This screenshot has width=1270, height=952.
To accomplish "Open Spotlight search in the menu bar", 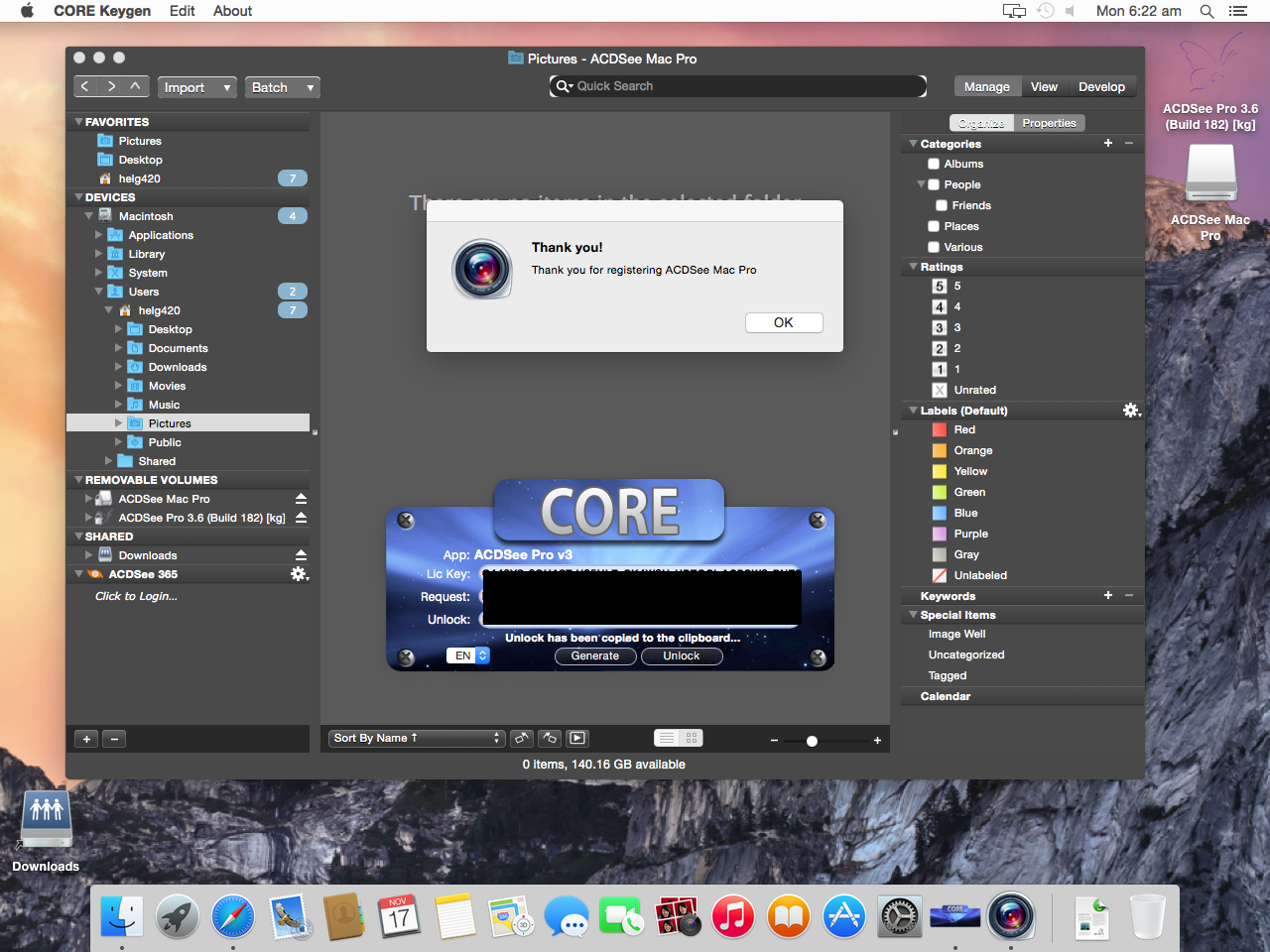I will point(1206,11).
